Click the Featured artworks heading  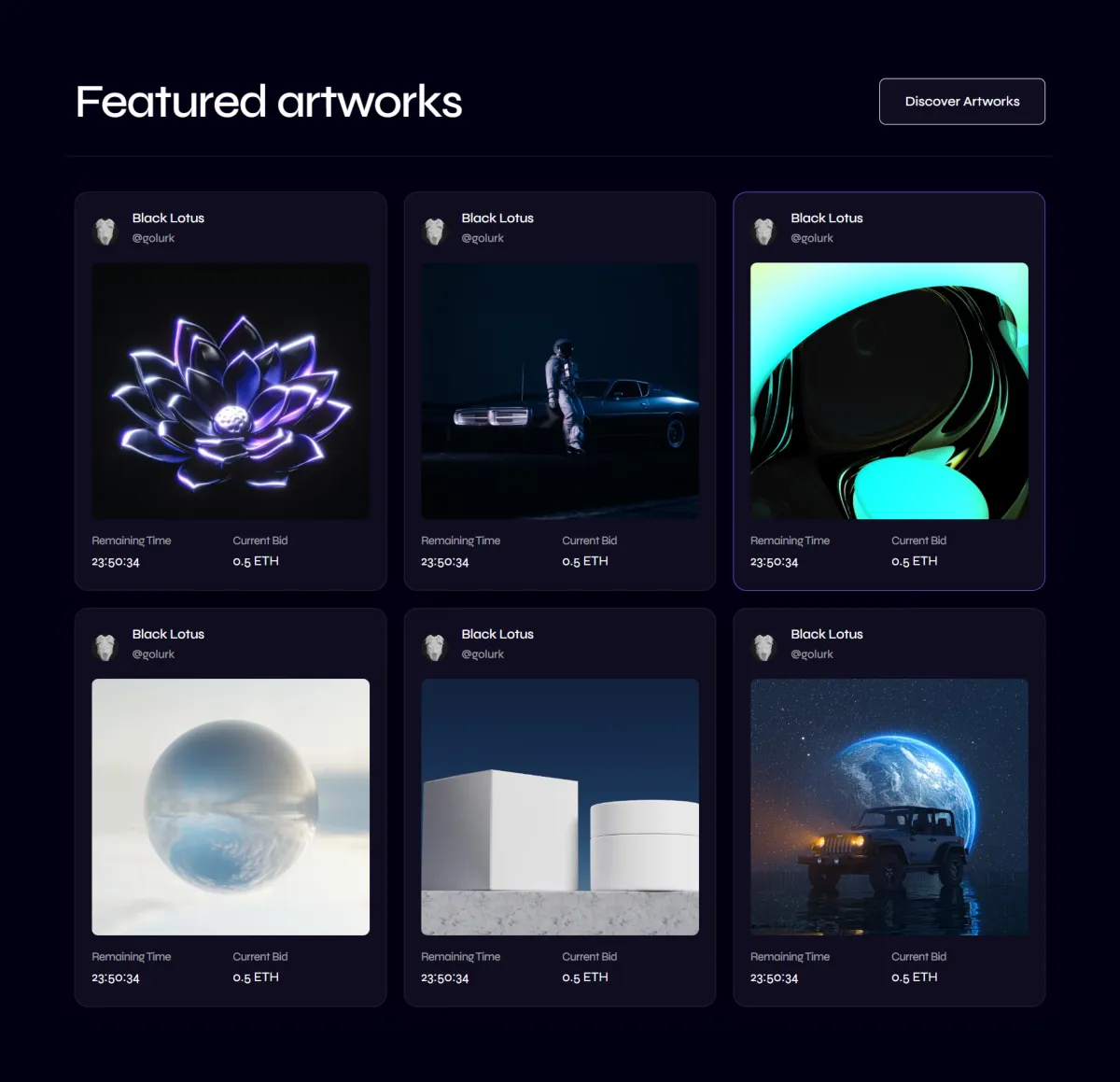pyautogui.click(x=269, y=102)
